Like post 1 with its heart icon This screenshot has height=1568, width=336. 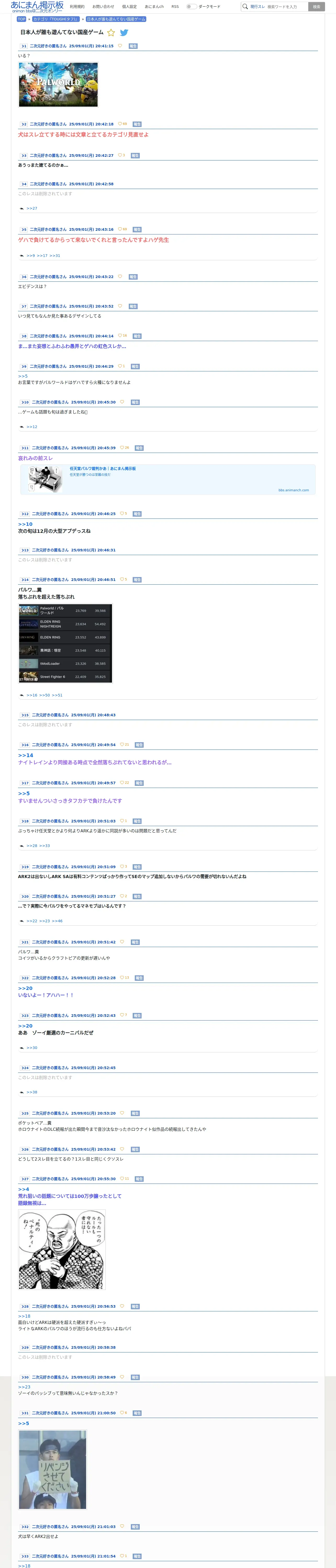120,46
